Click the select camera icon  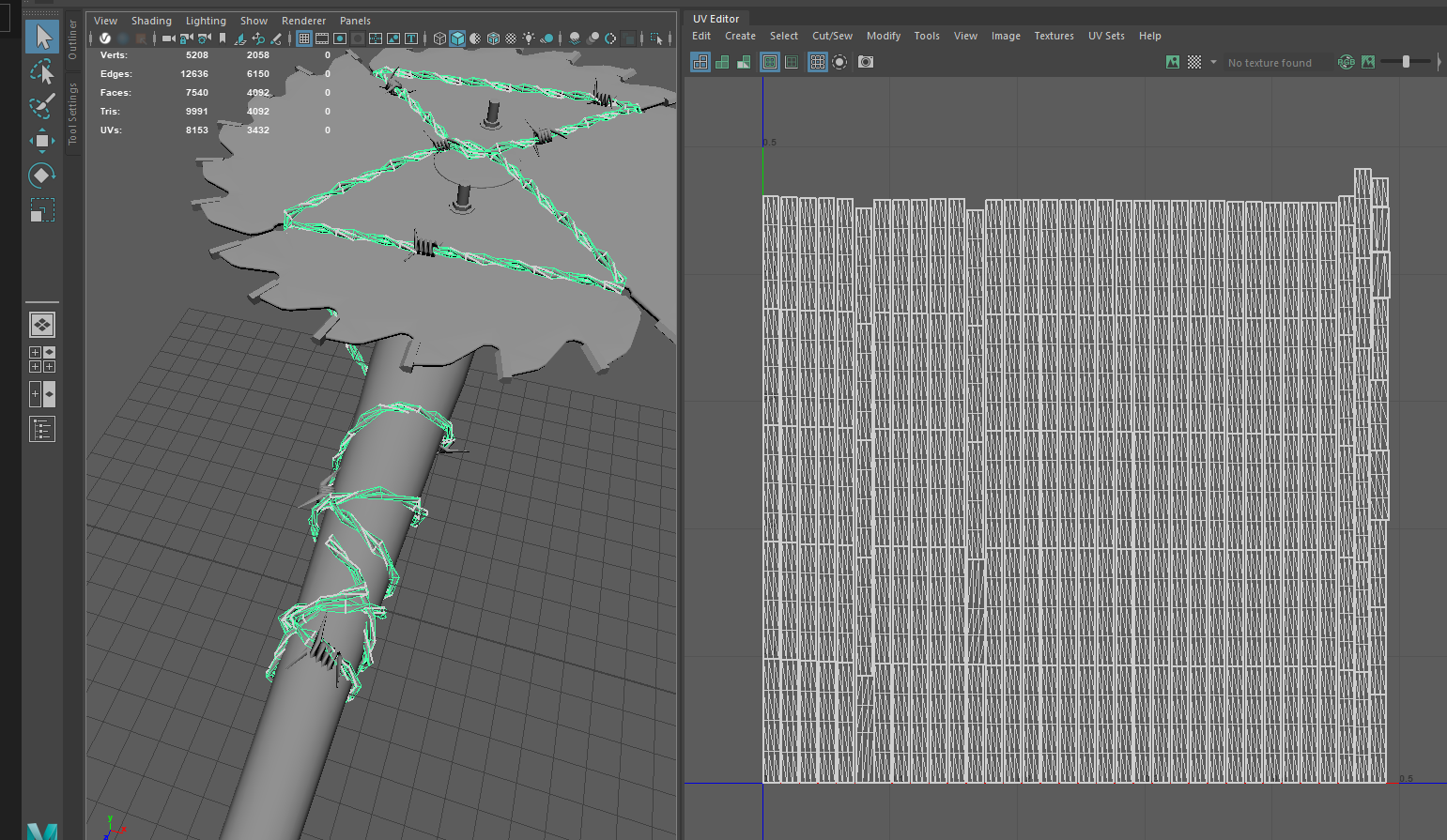click(x=168, y=38)
